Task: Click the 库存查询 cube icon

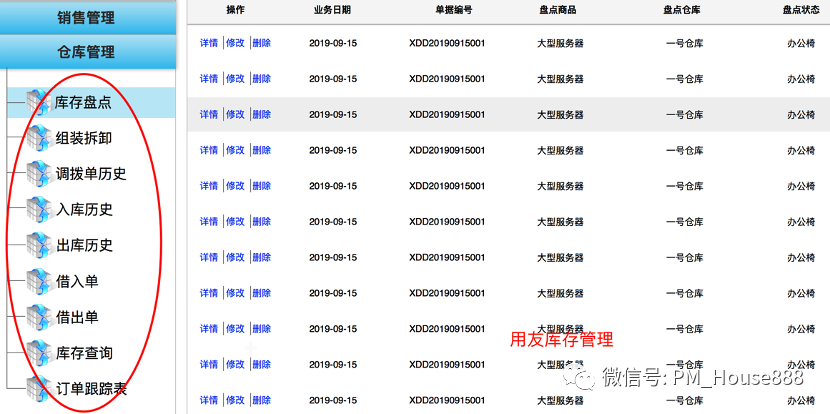Action: coord(38,354)
